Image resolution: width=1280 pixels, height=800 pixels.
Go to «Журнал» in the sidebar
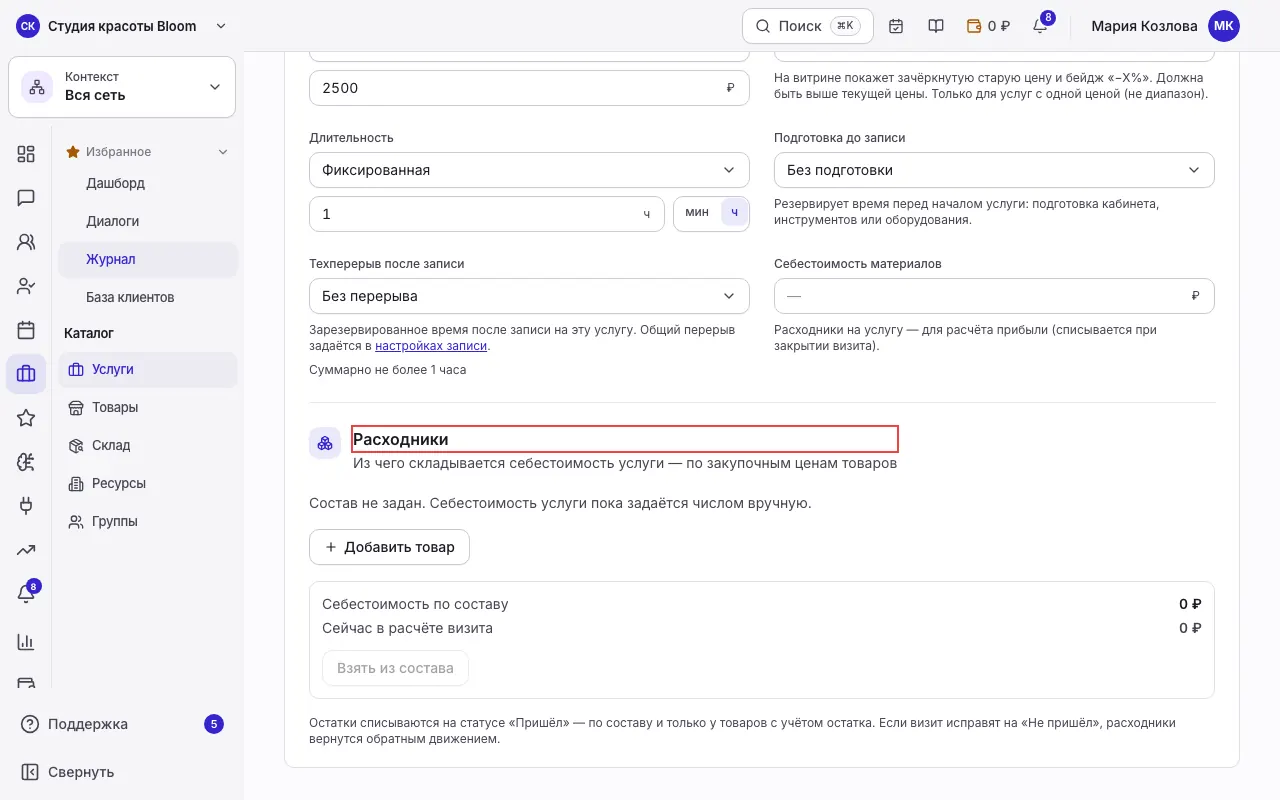pyautogui.click(x=148, y=259)
